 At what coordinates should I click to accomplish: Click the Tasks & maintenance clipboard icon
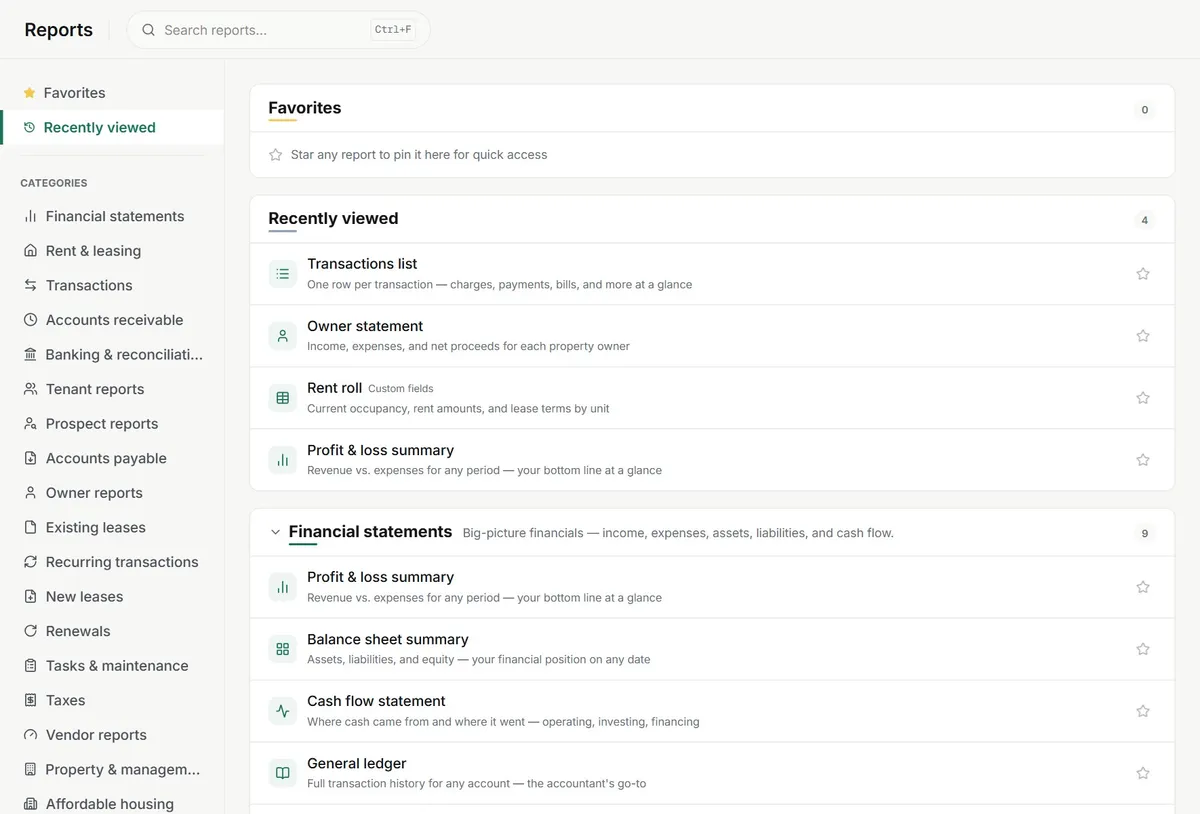click(30, 666)
